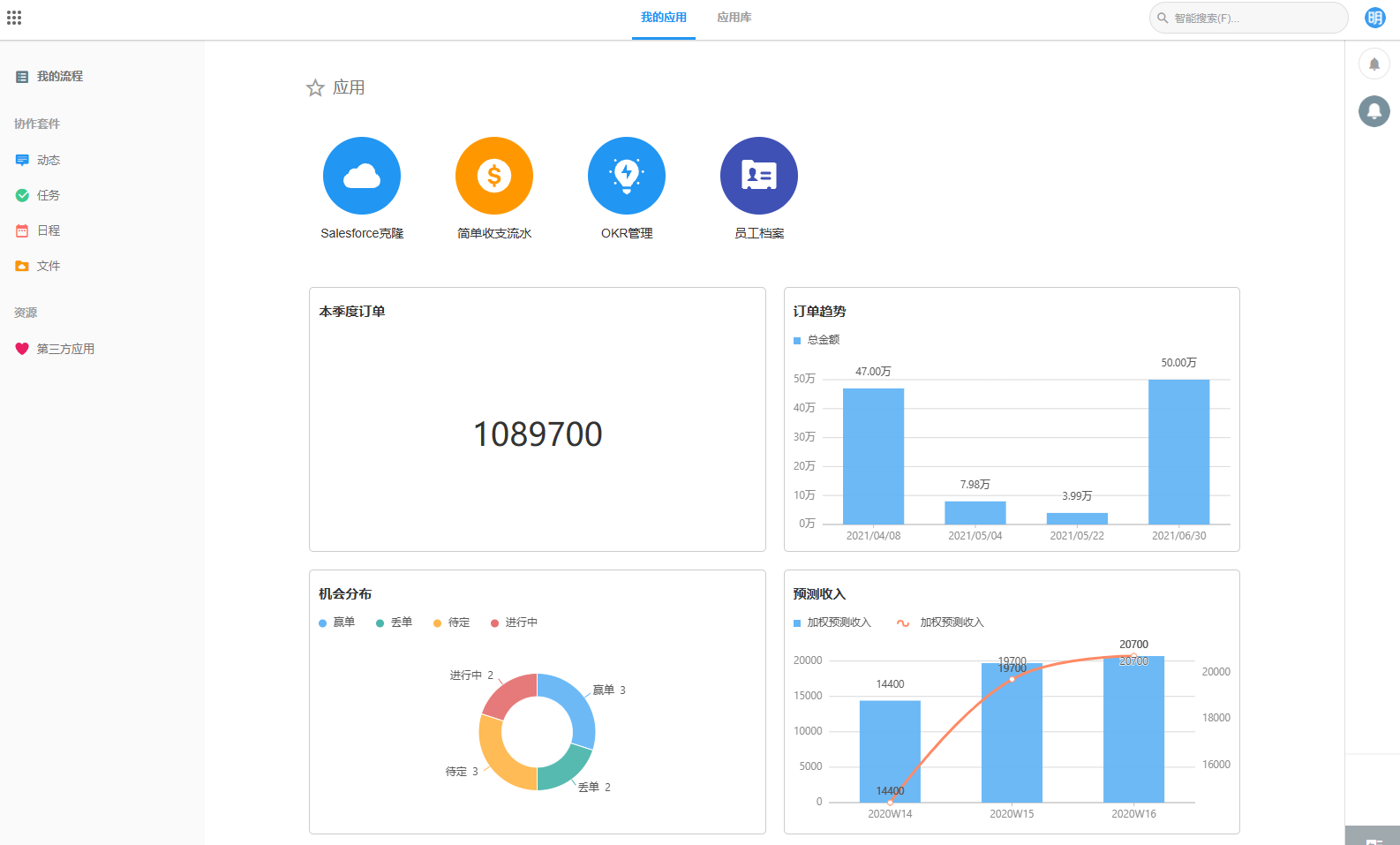Image resolution: width=1400 pixels, height=845 pixels.
Task: Open the small notification bell icon
Action: pyautogui.click(x=1374, y=64)
